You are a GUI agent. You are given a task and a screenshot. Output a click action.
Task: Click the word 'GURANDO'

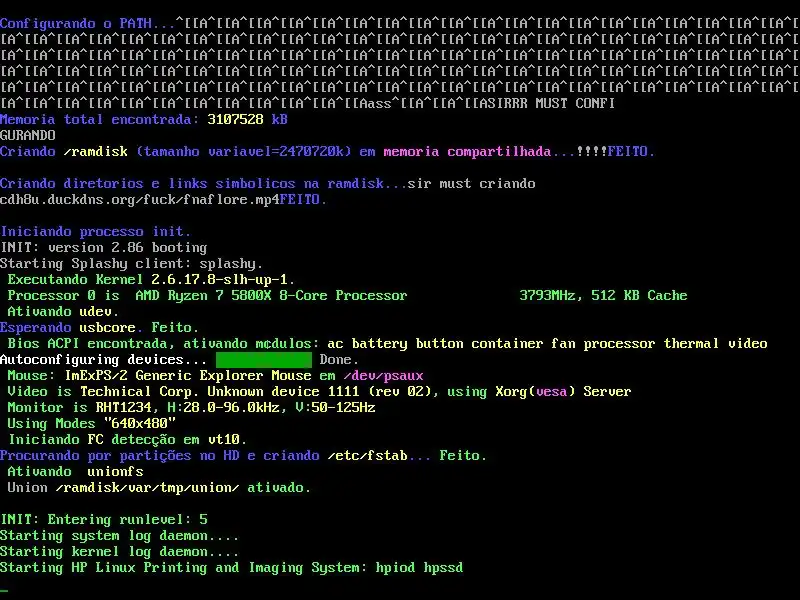[28, 135]
